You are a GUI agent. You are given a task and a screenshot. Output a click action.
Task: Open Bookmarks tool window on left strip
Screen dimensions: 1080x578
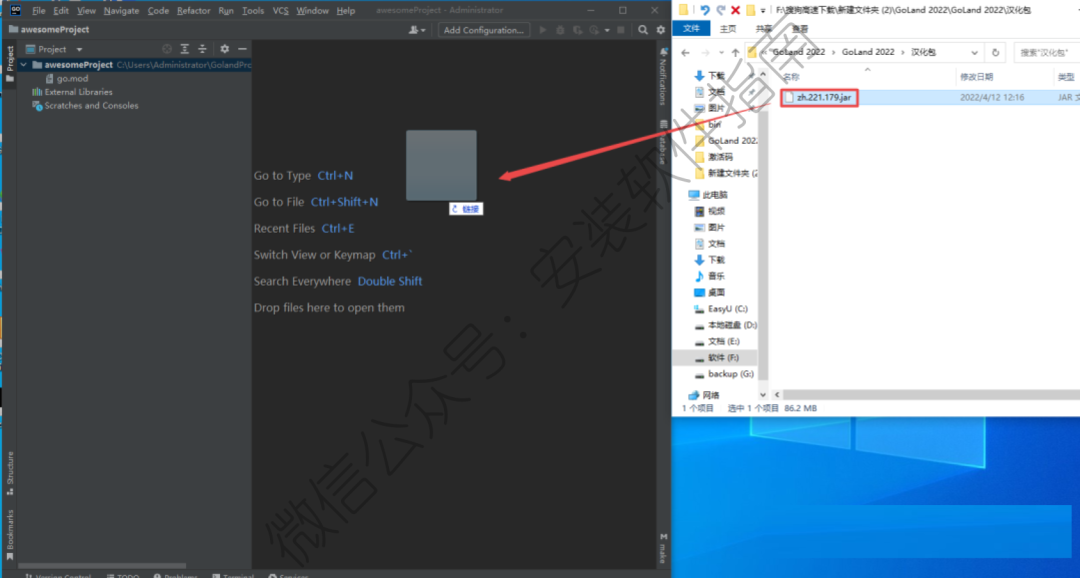[x=10, y=535]
